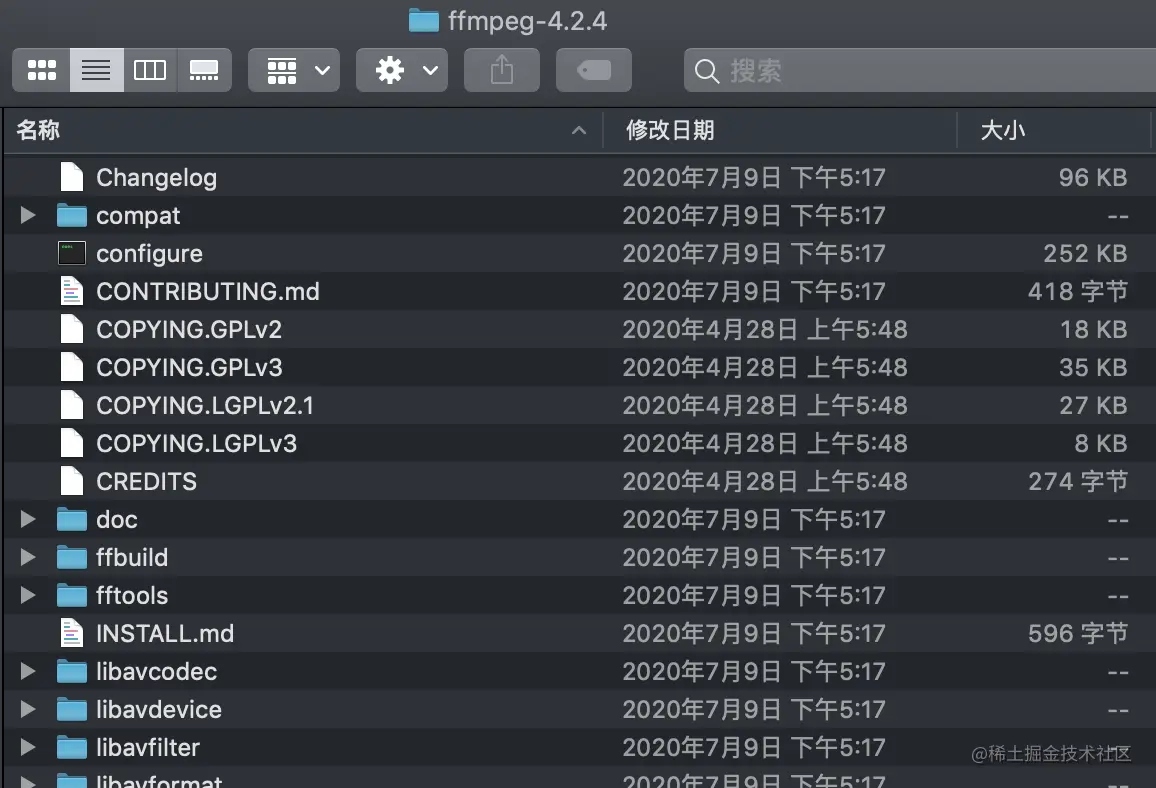The width and height of the screenshot is (1156, 788).
Task: Click the 418 字节 size of CONTRIBUTING.md
Action: (1078, 291)
